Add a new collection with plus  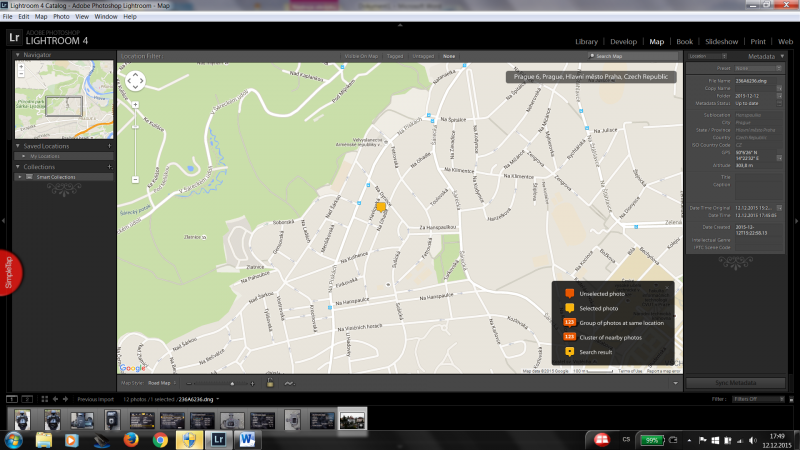pos(110,167)
